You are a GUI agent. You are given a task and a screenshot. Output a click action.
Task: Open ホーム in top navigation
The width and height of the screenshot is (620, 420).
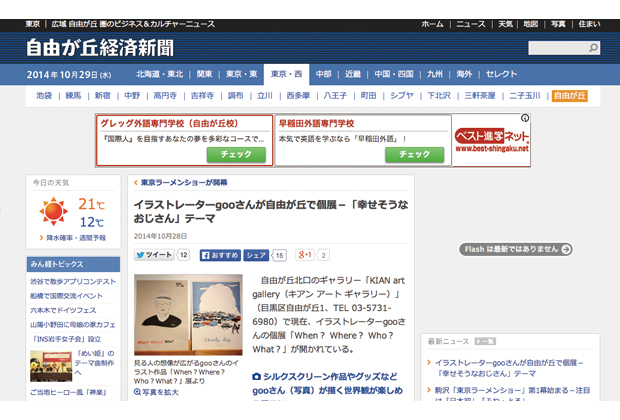(x=432, y=24)
